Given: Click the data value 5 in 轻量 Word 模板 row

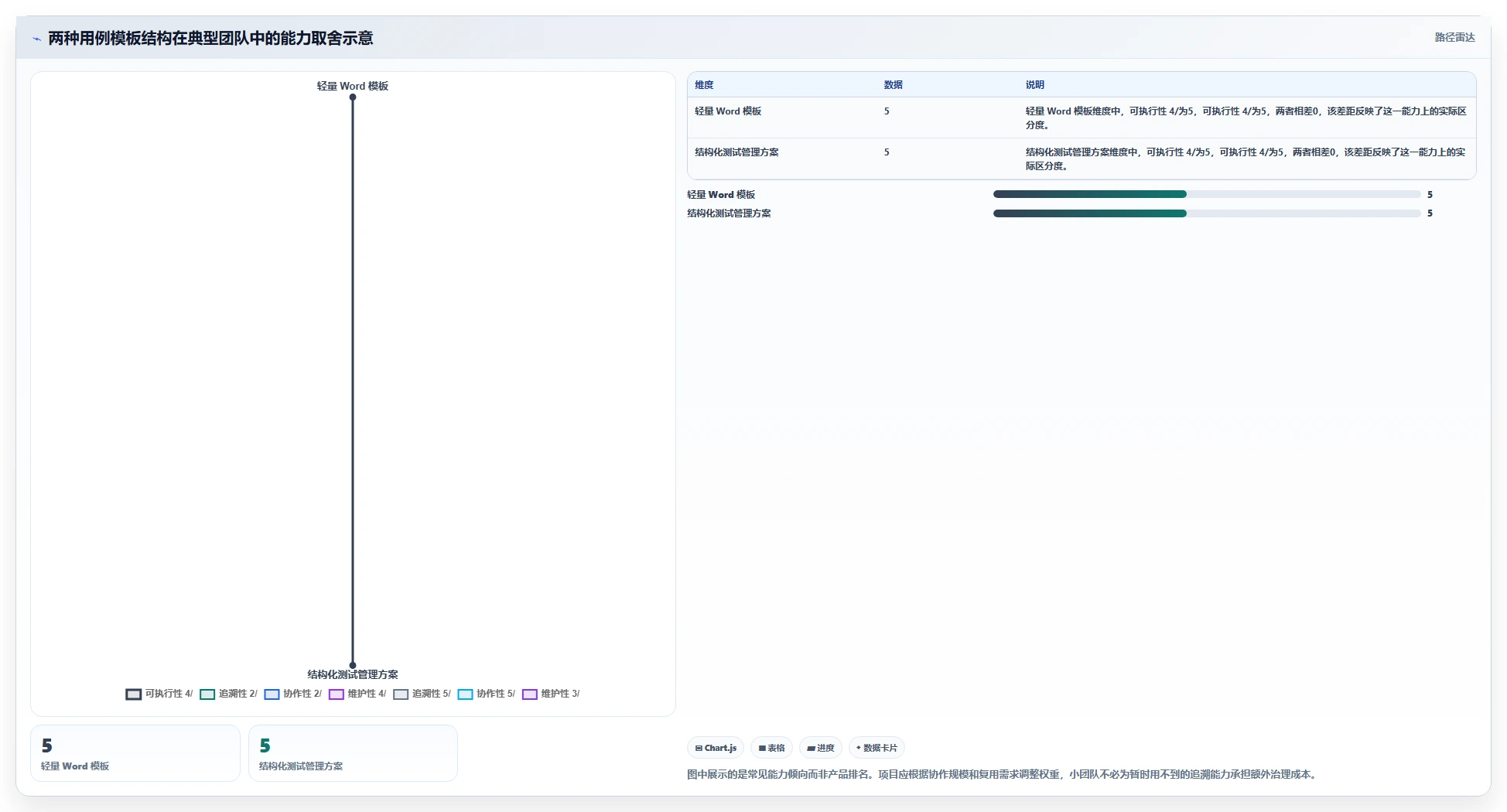Looking at the screenshot, I should point(887,111).
